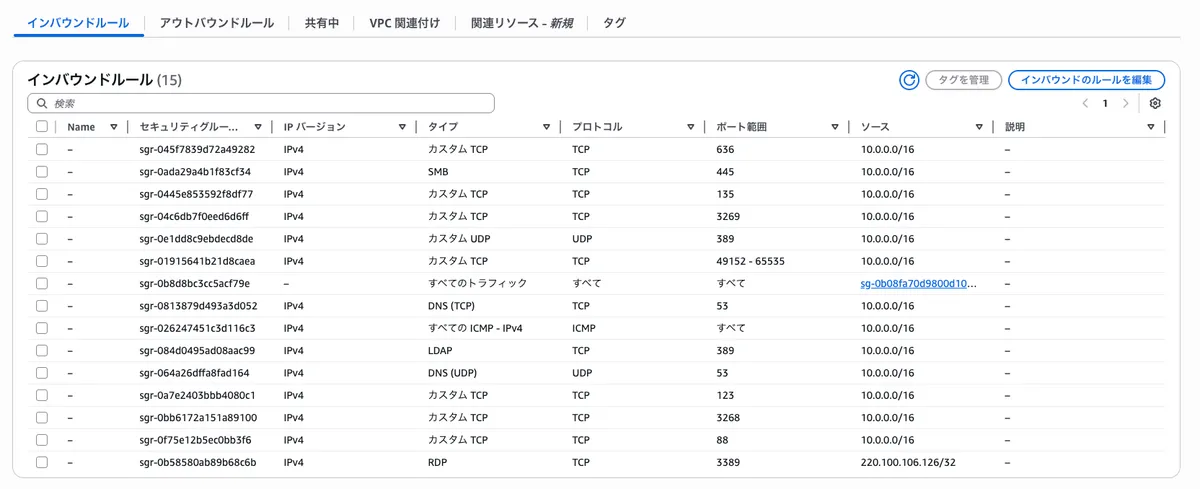Sort by ポート範囲 column arrow
1200x489 pixels.
[x=834, y=127]
